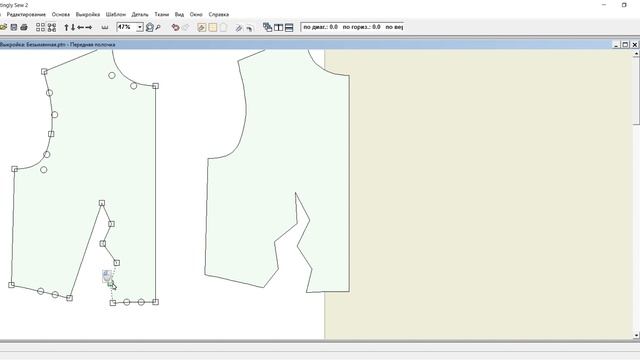Open the 47% zoom dropdown
640x360 pixels.
point(140,27)
